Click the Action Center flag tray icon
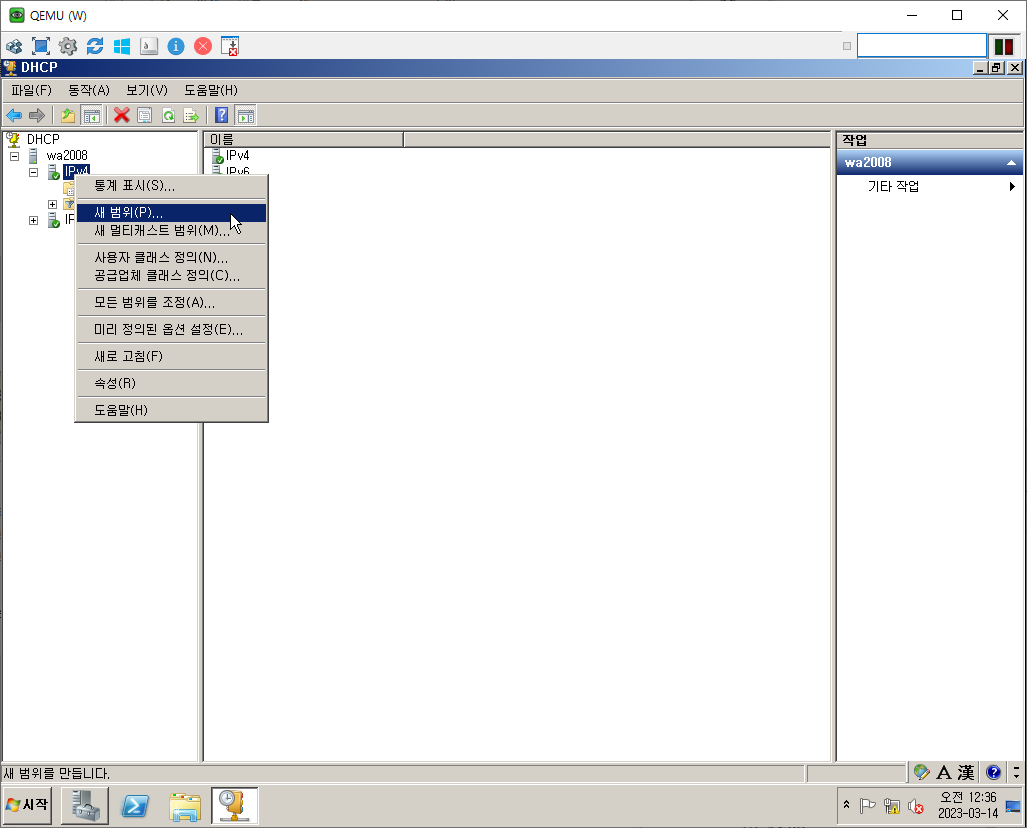Screen dimensions: 1027x828 (x=867, y=805)
